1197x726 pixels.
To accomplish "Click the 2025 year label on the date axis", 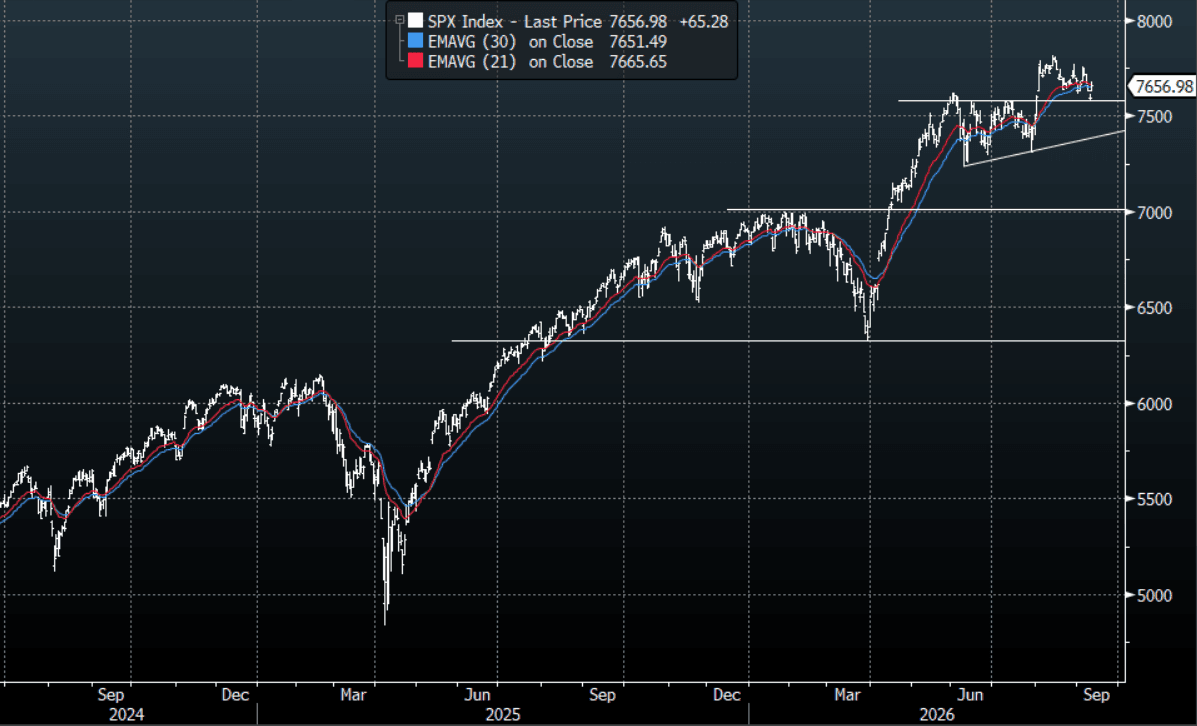I will 503,715.
